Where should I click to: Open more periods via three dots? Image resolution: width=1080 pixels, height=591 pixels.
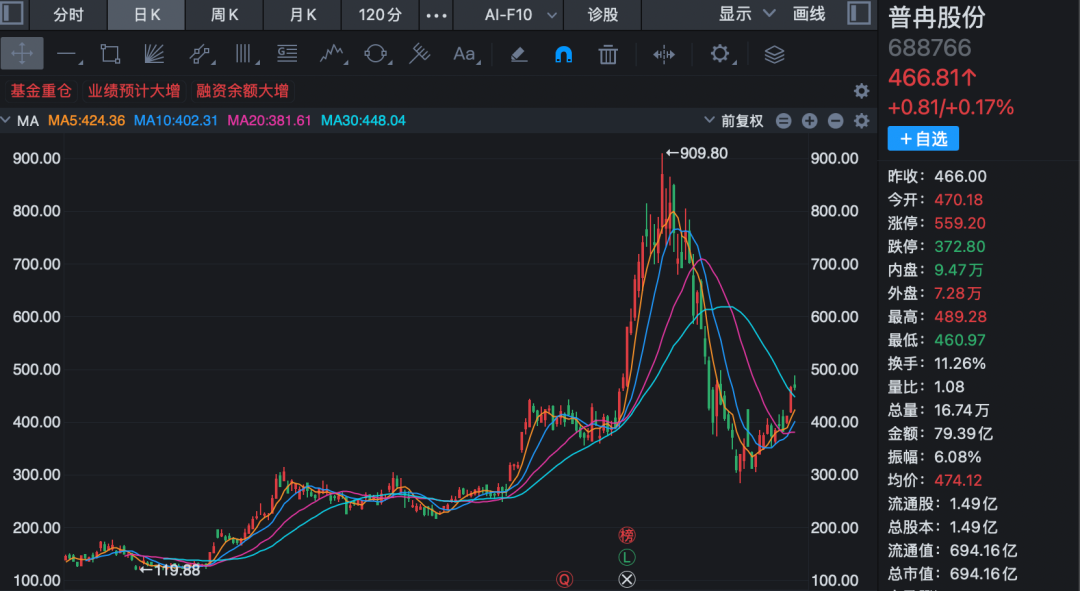436,14
